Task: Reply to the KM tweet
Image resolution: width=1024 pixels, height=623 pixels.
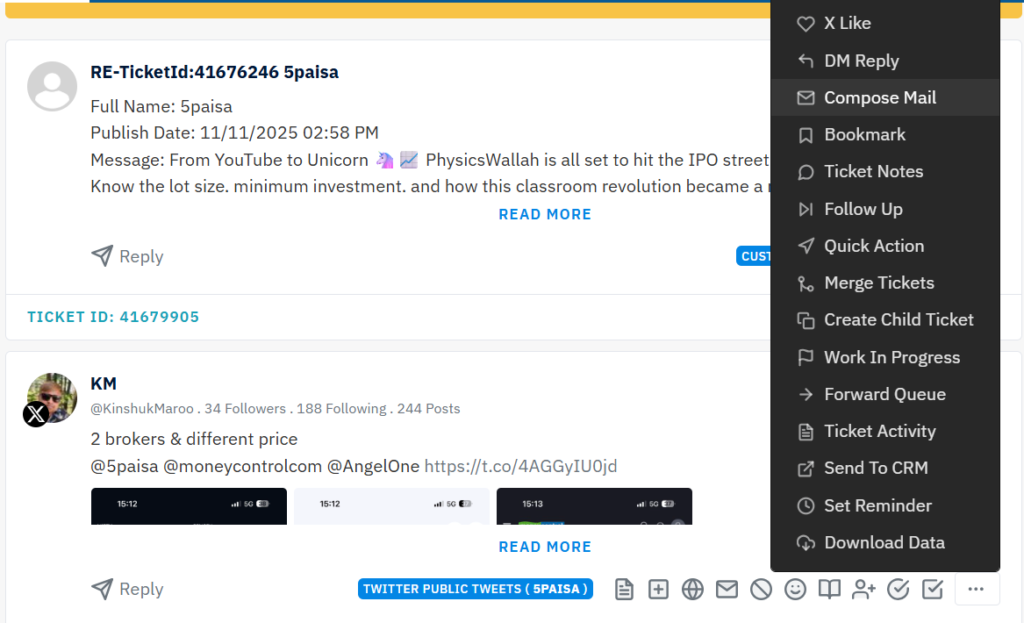Action: click(127, 590)
